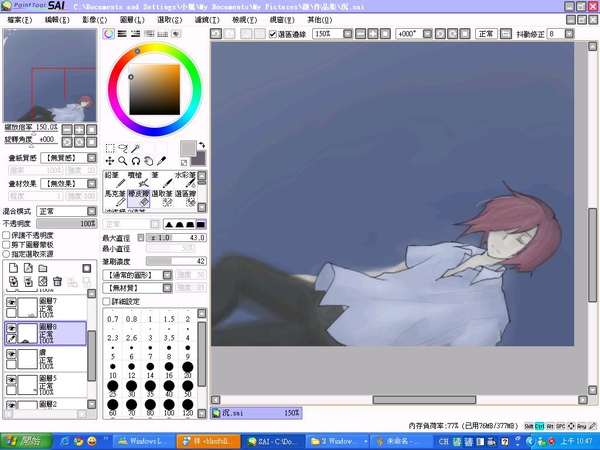Hide layer 圖層7 via eye icon
The width and height of the screenshot is (600, 450).
pos(11,303)
